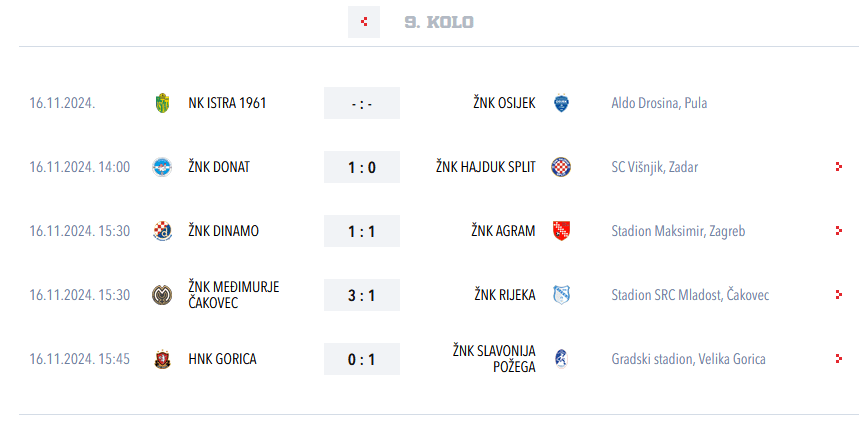Click the ŽNK Slavonija Požega crest

(x=561, y=359)
